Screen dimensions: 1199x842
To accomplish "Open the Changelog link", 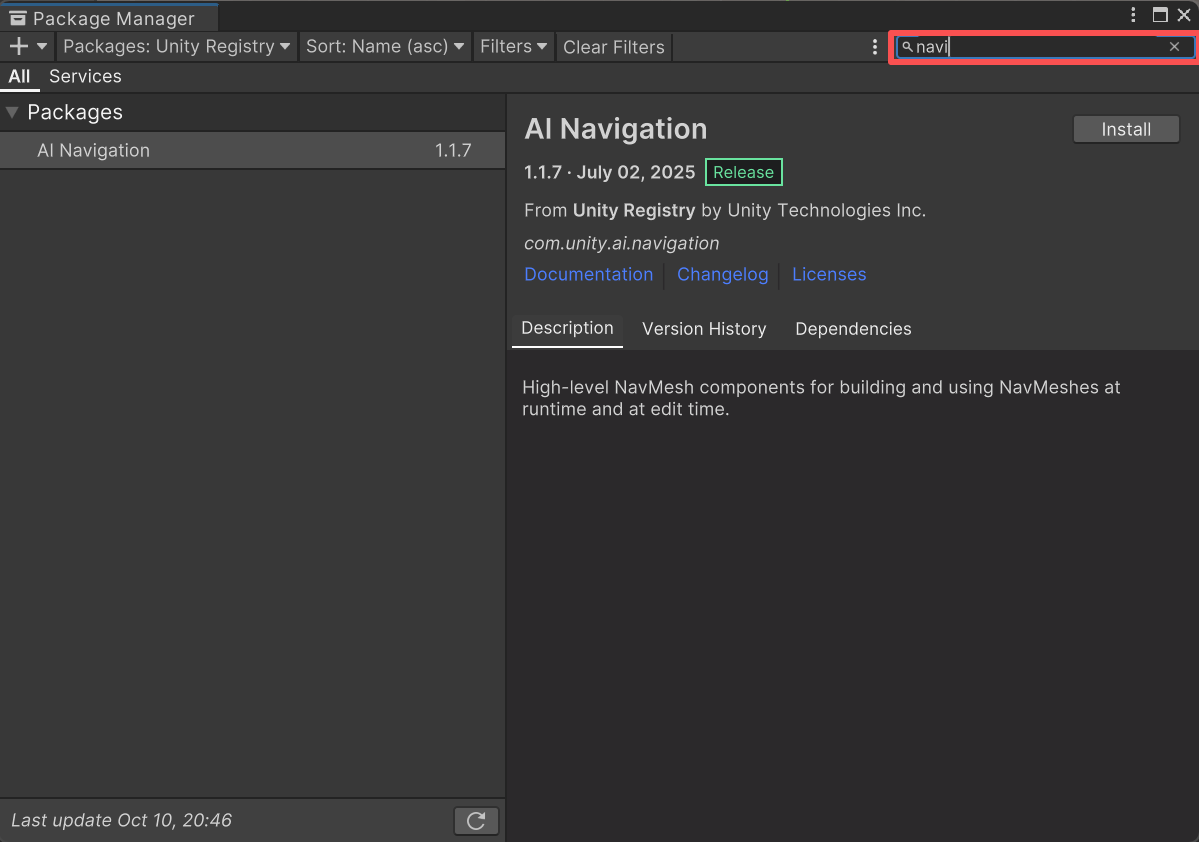I will pyautogui.click(x=723, y=275).
